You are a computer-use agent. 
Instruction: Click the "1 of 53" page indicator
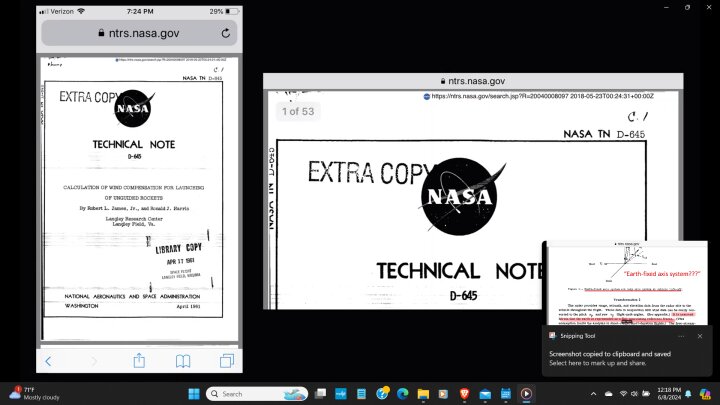tap(298, 111)
